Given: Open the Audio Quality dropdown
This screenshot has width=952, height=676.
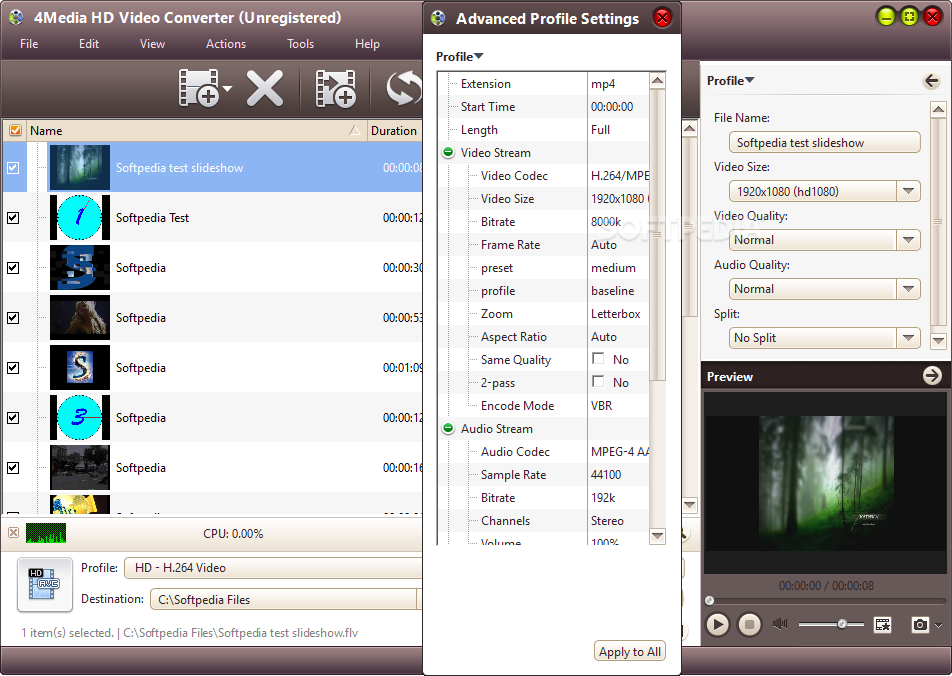Looking at the screenshot, I should (908, 289).
